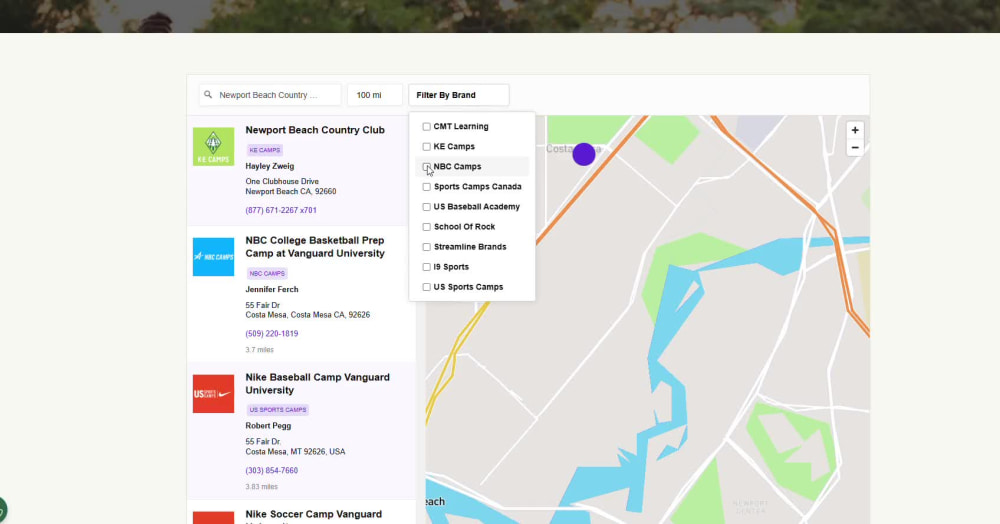Image resolution: width=1000 pixels, height=524 pixels.
Task: Click the 3.7 miles distance text
Action: pos(260,350)
